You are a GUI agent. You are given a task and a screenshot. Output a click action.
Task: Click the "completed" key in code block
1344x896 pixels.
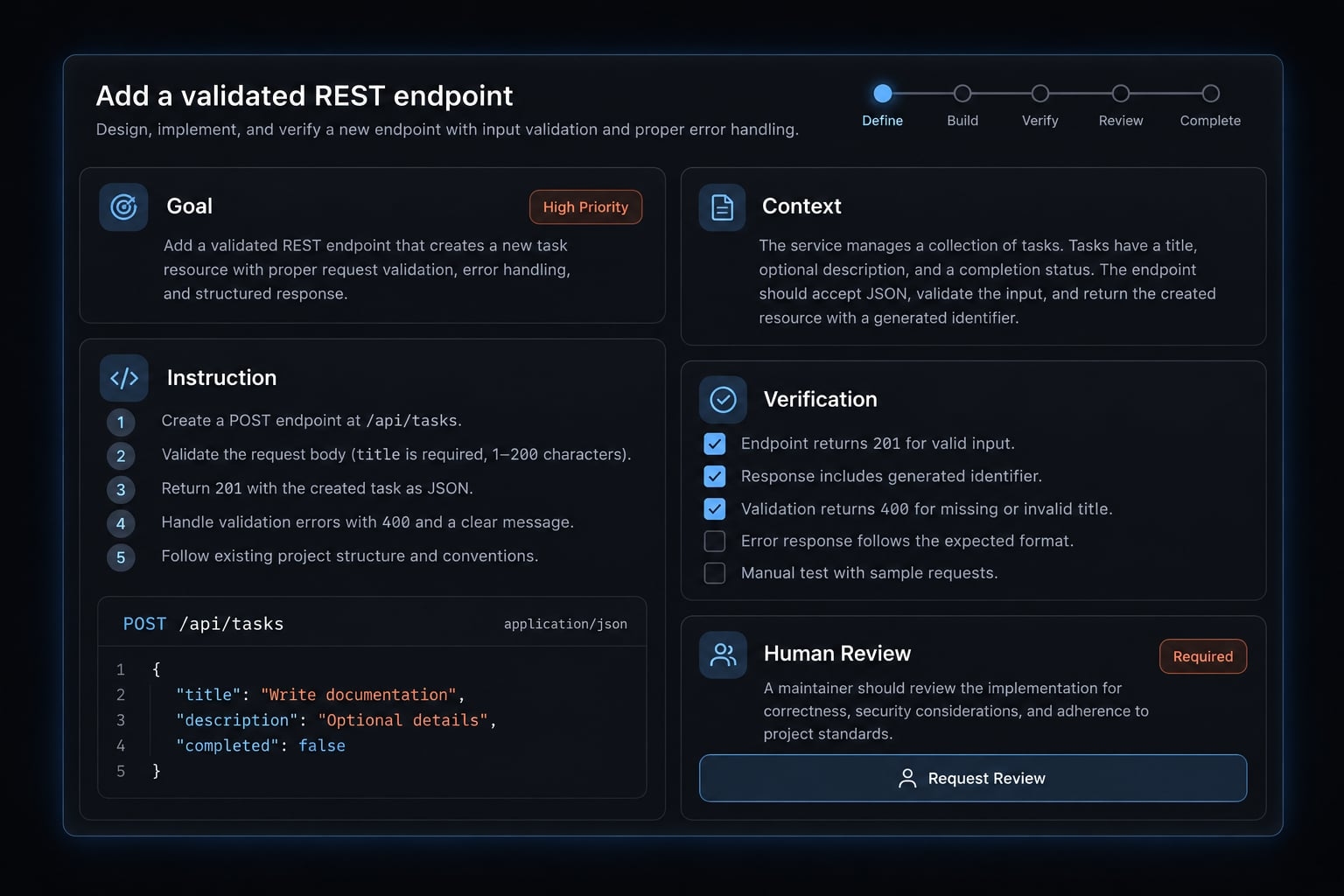[x=227, y=745]
